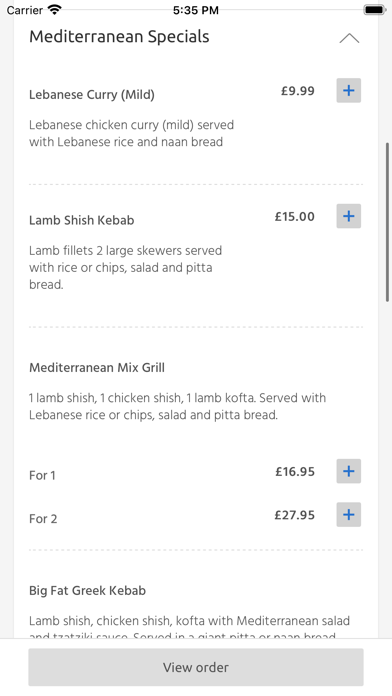Click the £27.95 price for two
Viewport: 392px width, 696px height.
coord(295,515)
